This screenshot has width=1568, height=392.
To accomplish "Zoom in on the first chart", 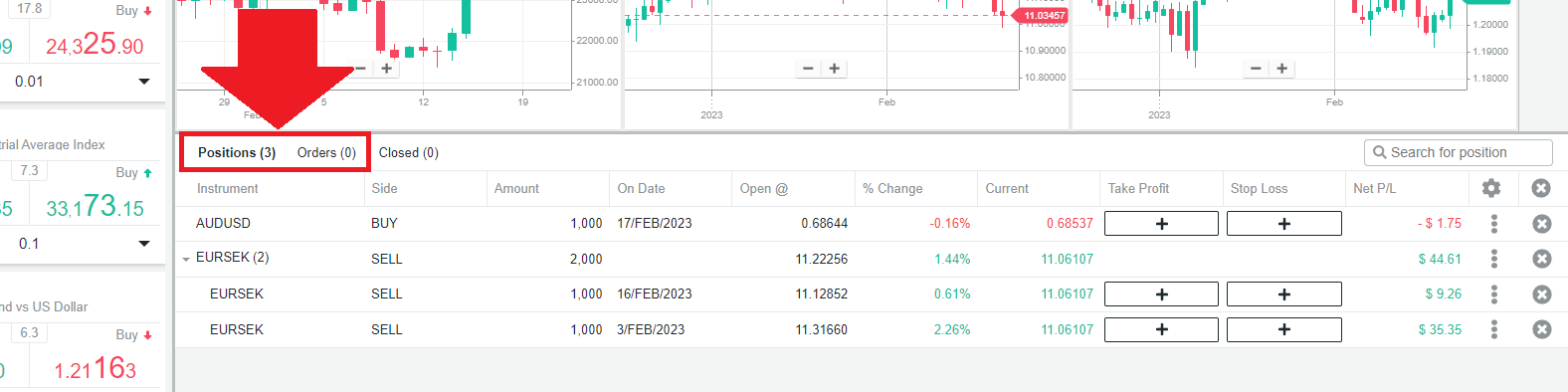I will [x=387, y=69].
